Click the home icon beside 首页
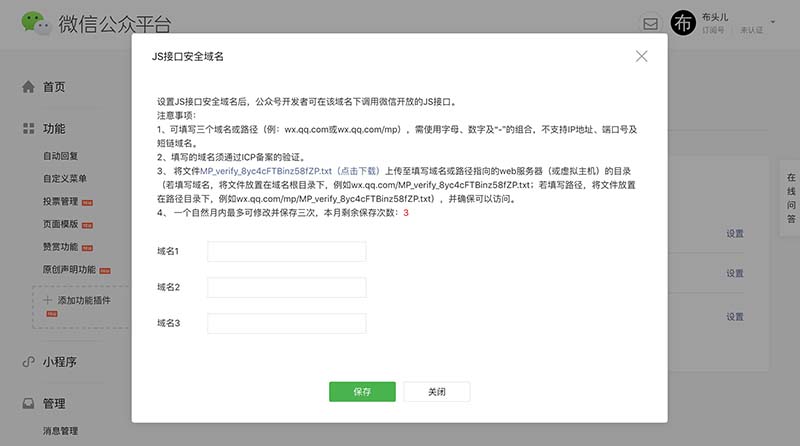The image size is (800, 446). point(29,87)
